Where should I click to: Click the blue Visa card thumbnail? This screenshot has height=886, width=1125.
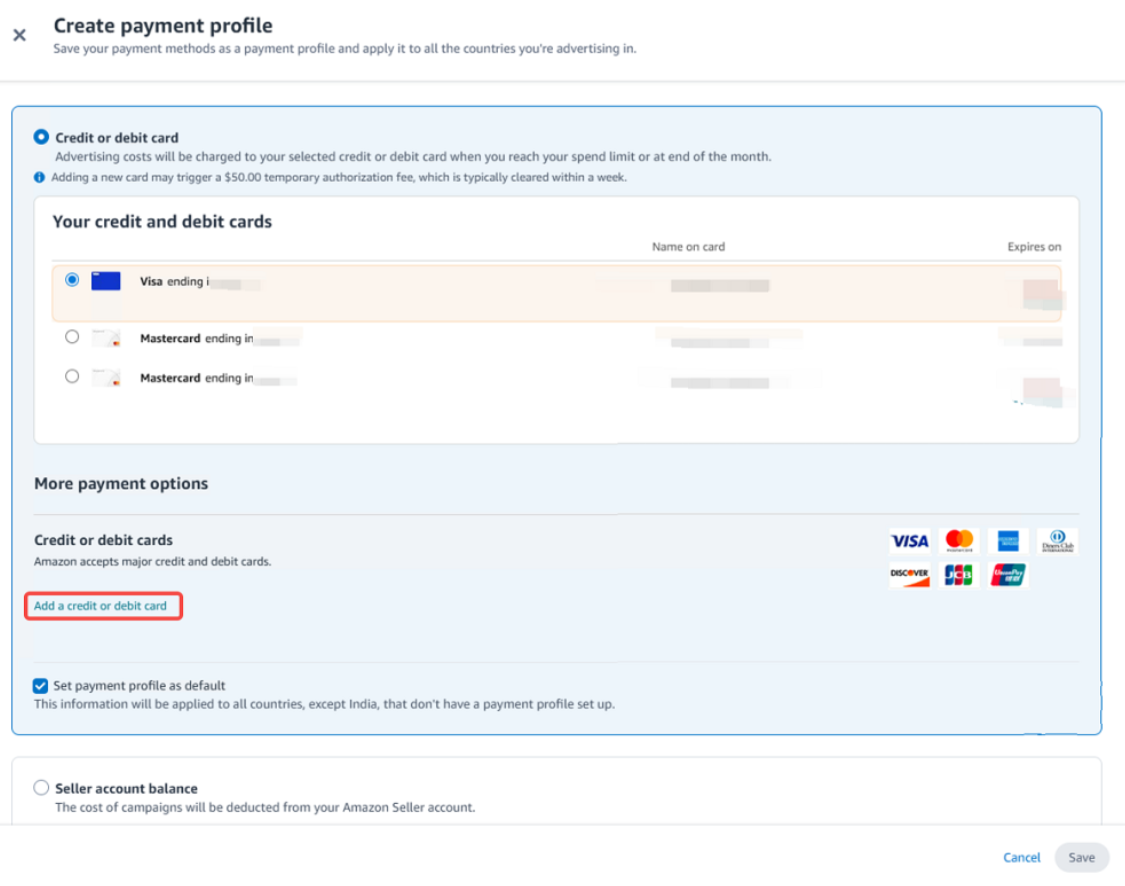pos(106,281)
